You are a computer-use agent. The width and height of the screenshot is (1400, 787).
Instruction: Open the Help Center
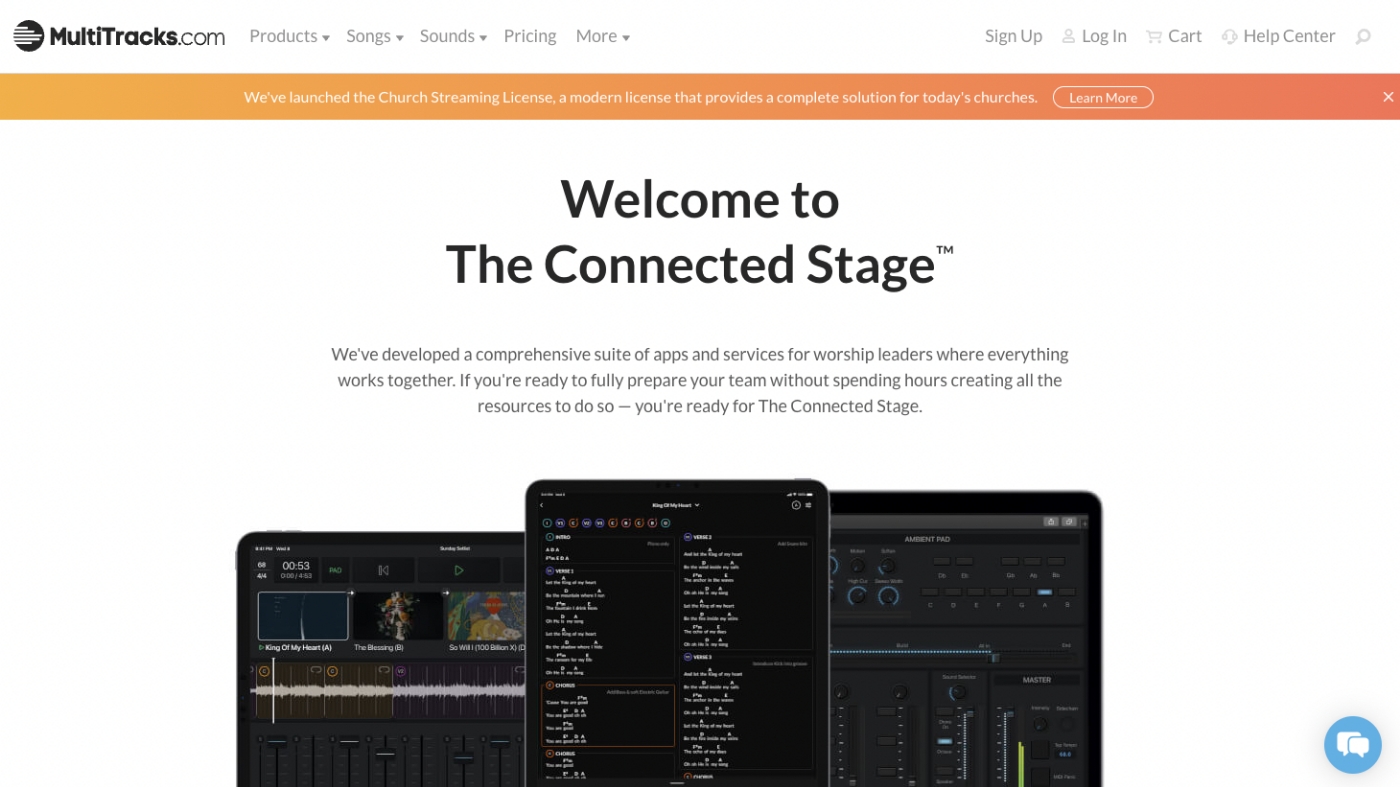[x=1278, y=36]
